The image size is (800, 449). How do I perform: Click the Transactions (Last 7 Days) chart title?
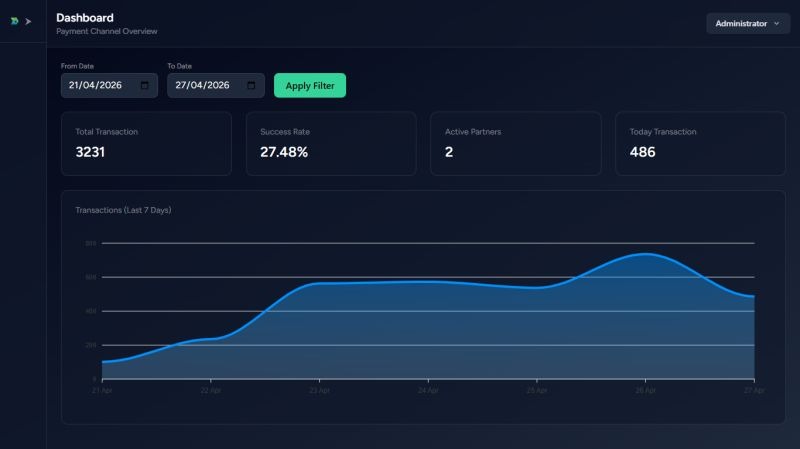[123, 210]
